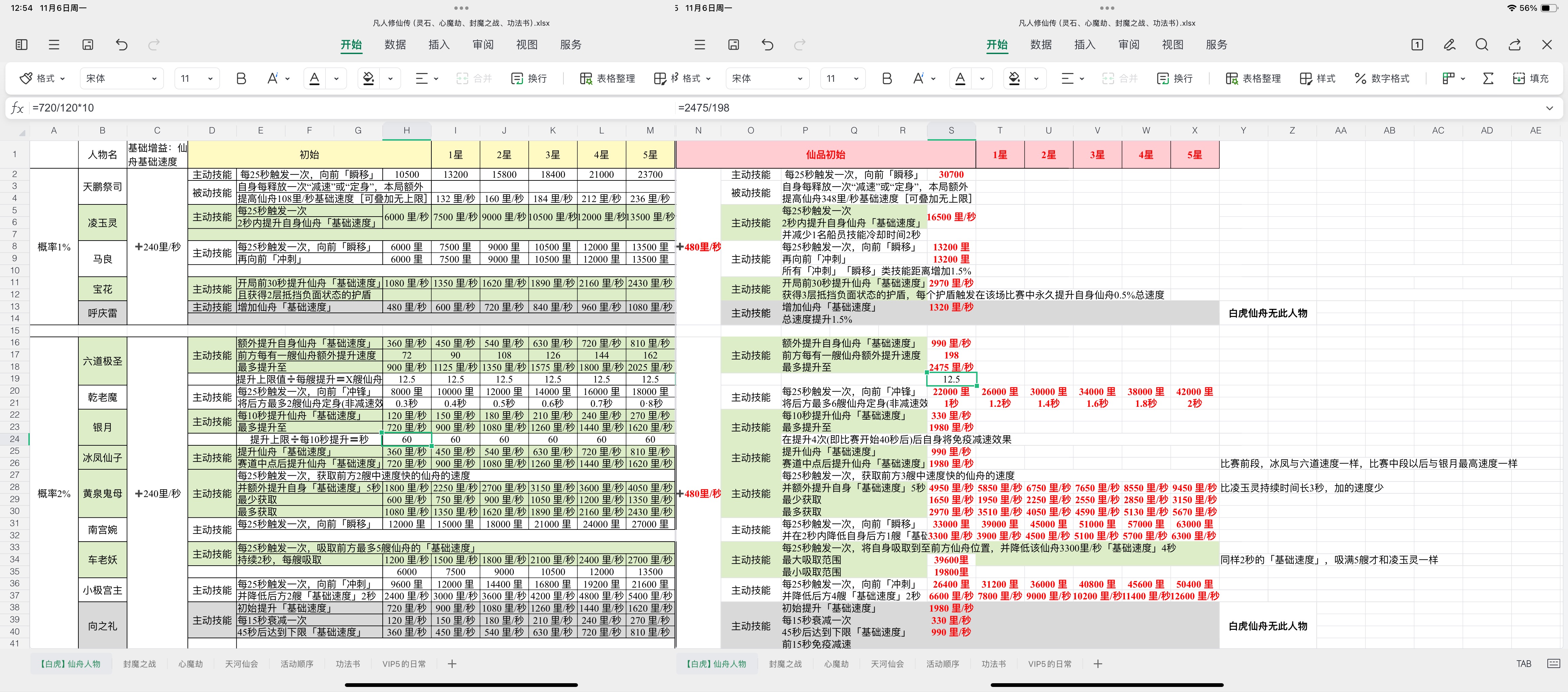Open multitasking dots above left window
1568x692 pixels.
pyautogui.click(x=461, y=8)
